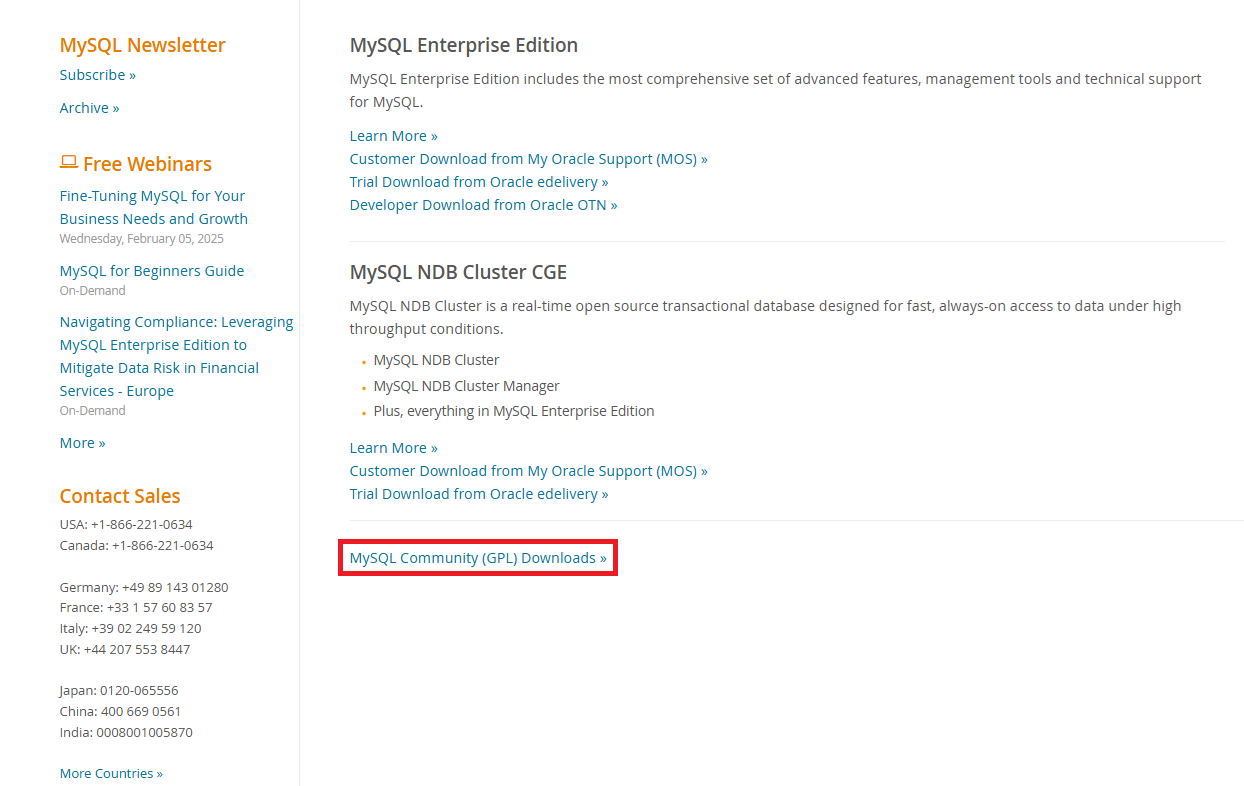Select the Italy phone number line
This screenshot has width=1244, height=786.
(130, 628)
